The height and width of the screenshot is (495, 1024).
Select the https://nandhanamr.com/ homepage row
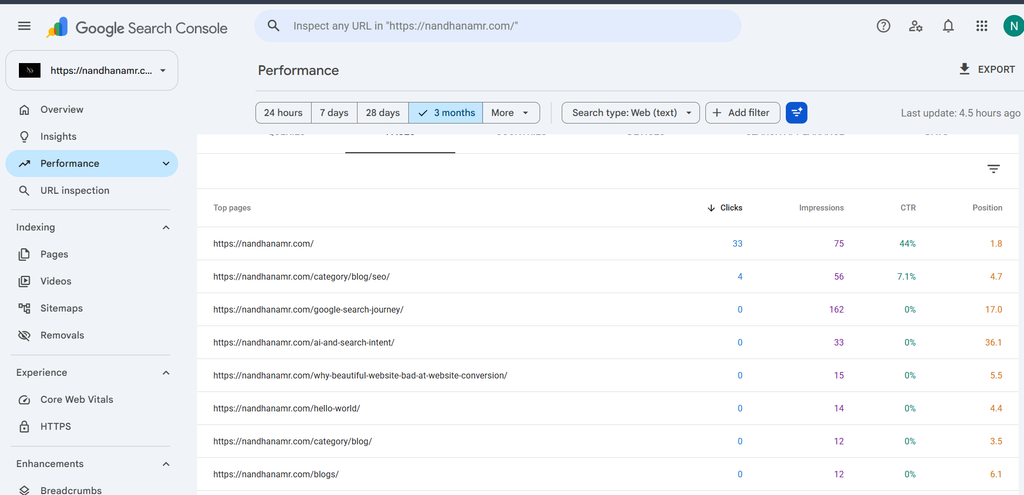point(610,244)
